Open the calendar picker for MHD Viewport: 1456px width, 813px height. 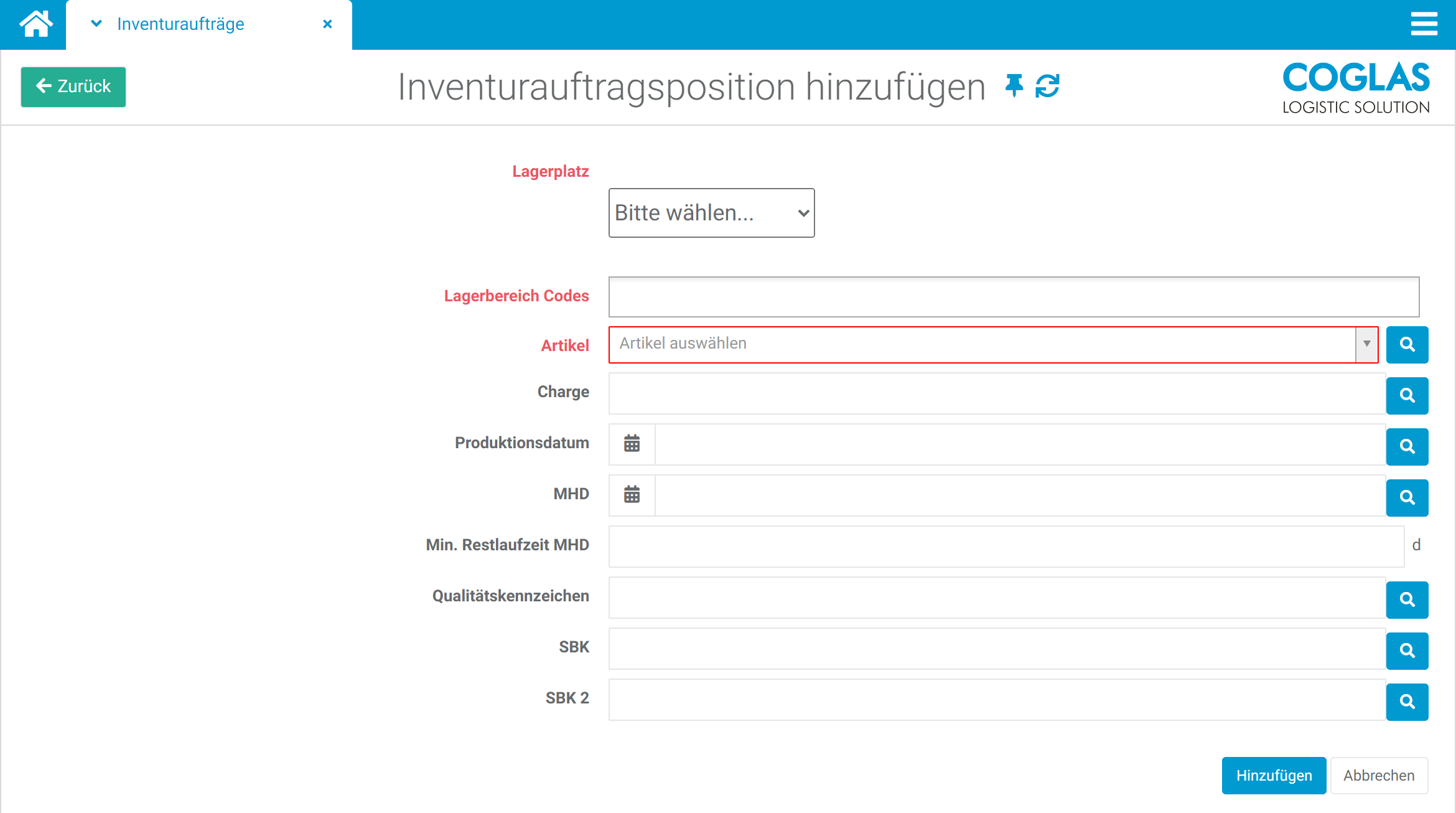[631, 495]
